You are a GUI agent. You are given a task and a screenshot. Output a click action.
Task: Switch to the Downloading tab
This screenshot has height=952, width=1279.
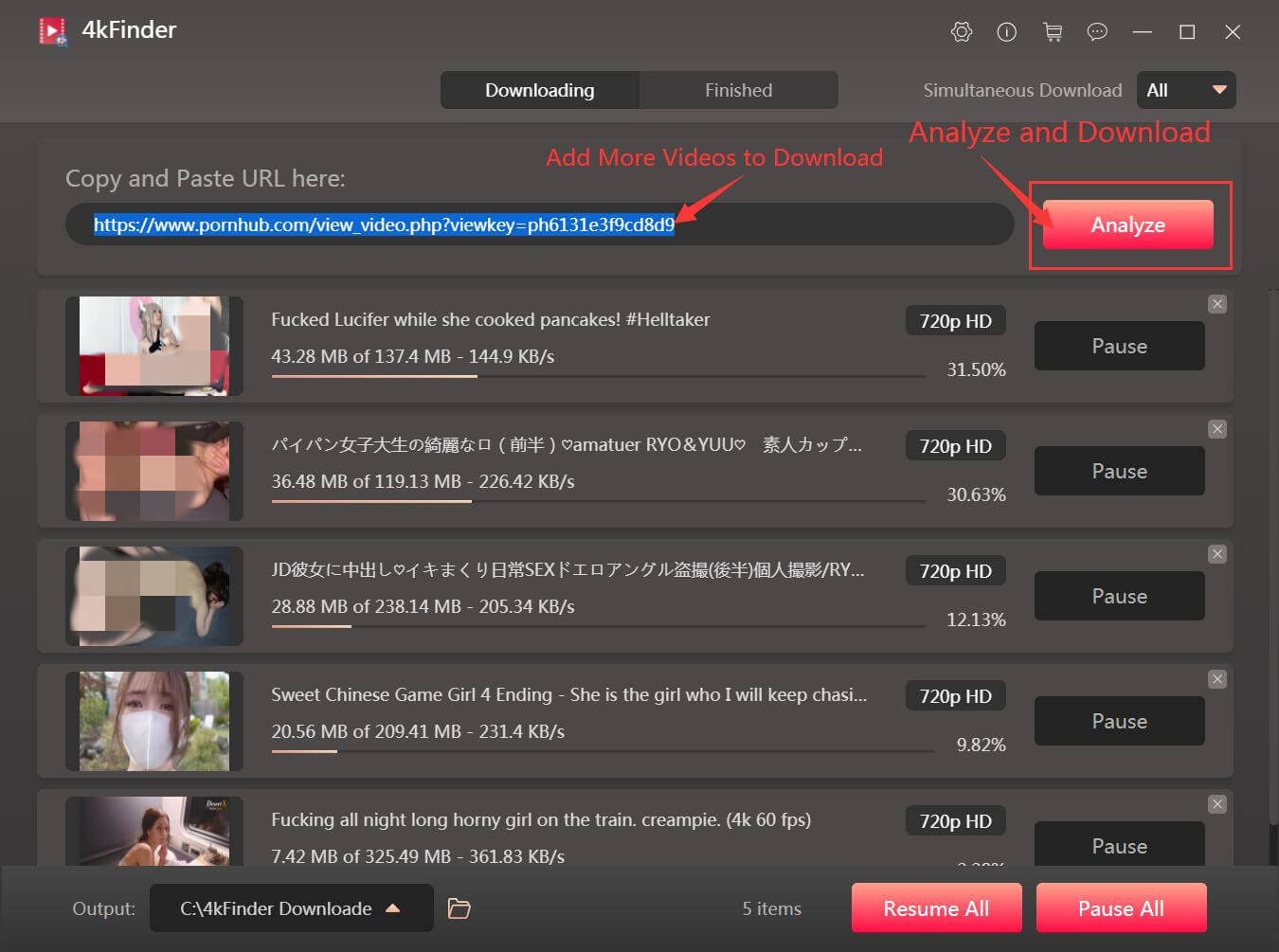click(x=540, y=90)
